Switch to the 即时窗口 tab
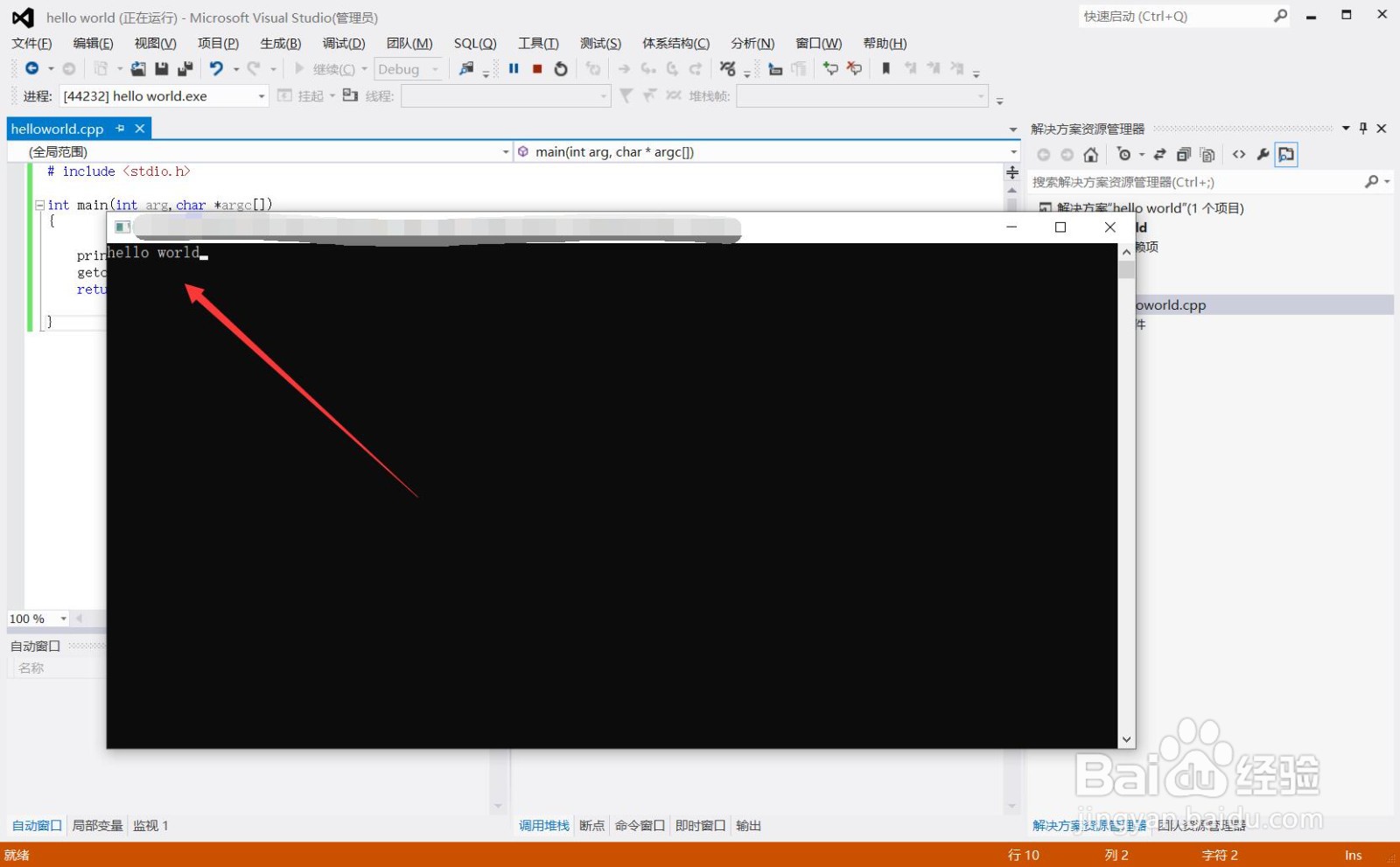This screenshot has height=867, width=1400. pyautogui.click(x=700, y=825)
